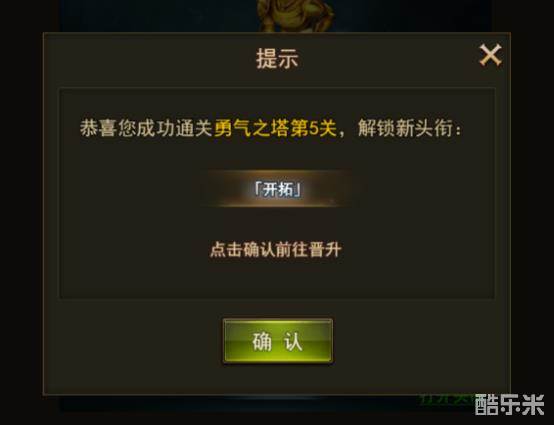Viewport: 554px width, 425px height.
Task: Close the 提示 dialog with the X icon
Action: pyautogui.click(x=490, y=55)
